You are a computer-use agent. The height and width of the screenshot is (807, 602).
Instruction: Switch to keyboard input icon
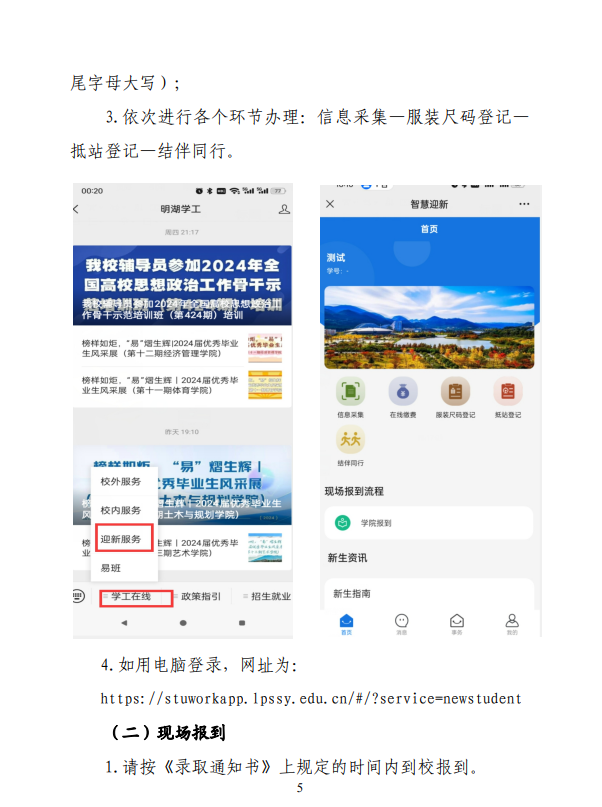point(78,596)
